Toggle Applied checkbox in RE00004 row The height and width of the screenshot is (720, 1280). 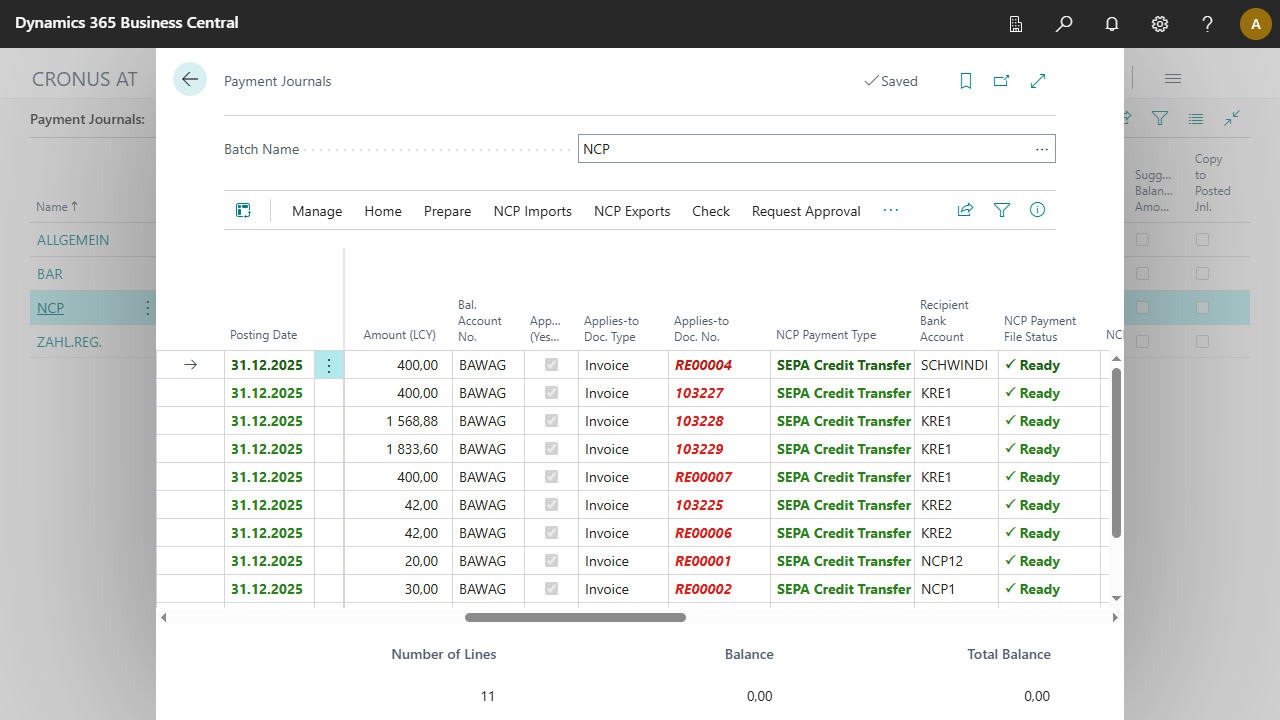point(551,365)
